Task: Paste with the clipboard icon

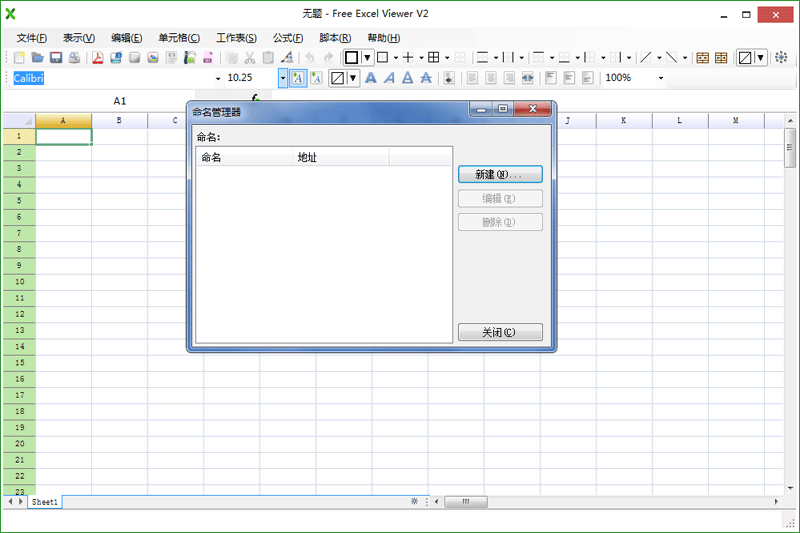Action: [268, 58]
